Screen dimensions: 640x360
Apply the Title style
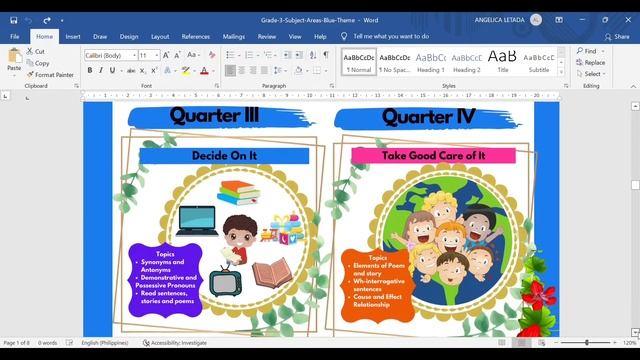click(502, 62)
